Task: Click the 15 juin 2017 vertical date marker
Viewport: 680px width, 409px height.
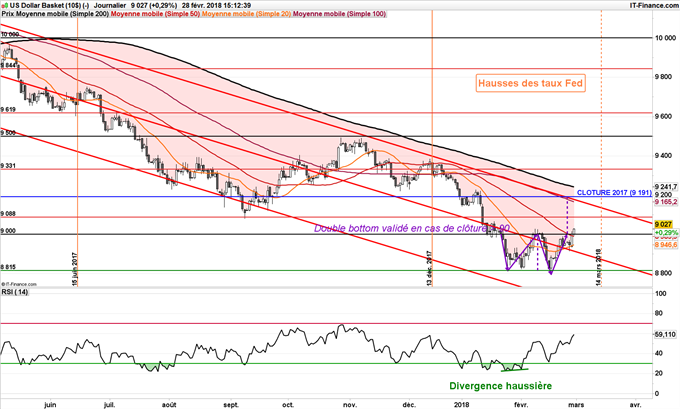Action: [74, 268]
